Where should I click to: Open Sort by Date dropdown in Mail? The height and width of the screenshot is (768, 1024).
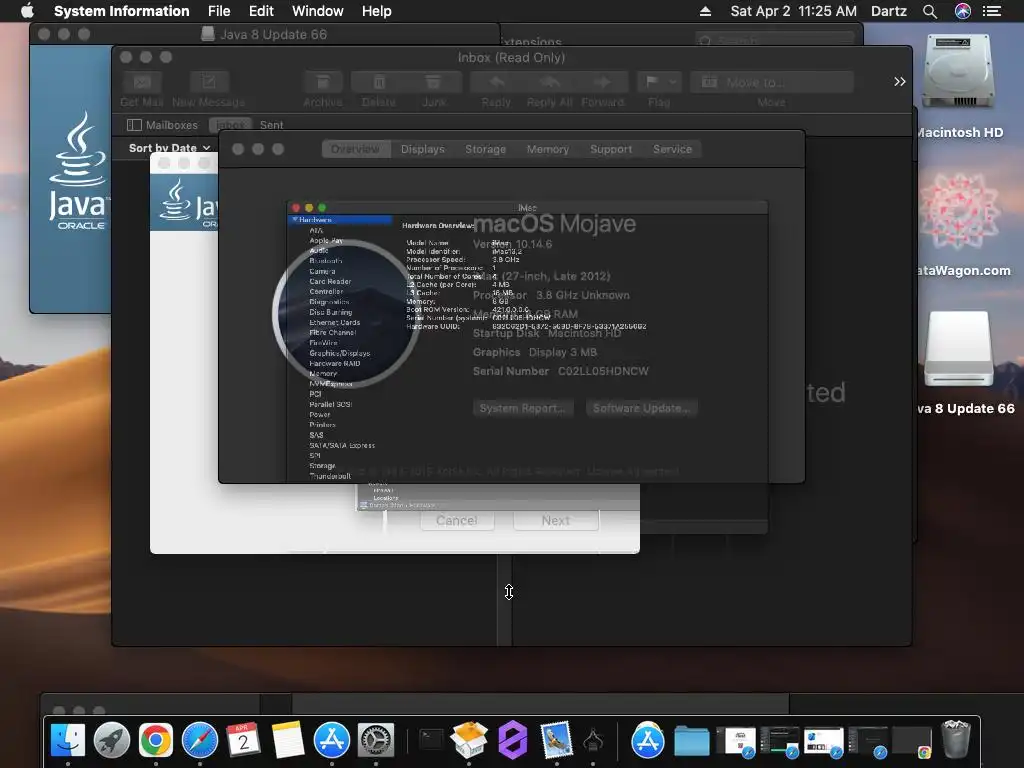pyautogui.click(x=169, y=148)
